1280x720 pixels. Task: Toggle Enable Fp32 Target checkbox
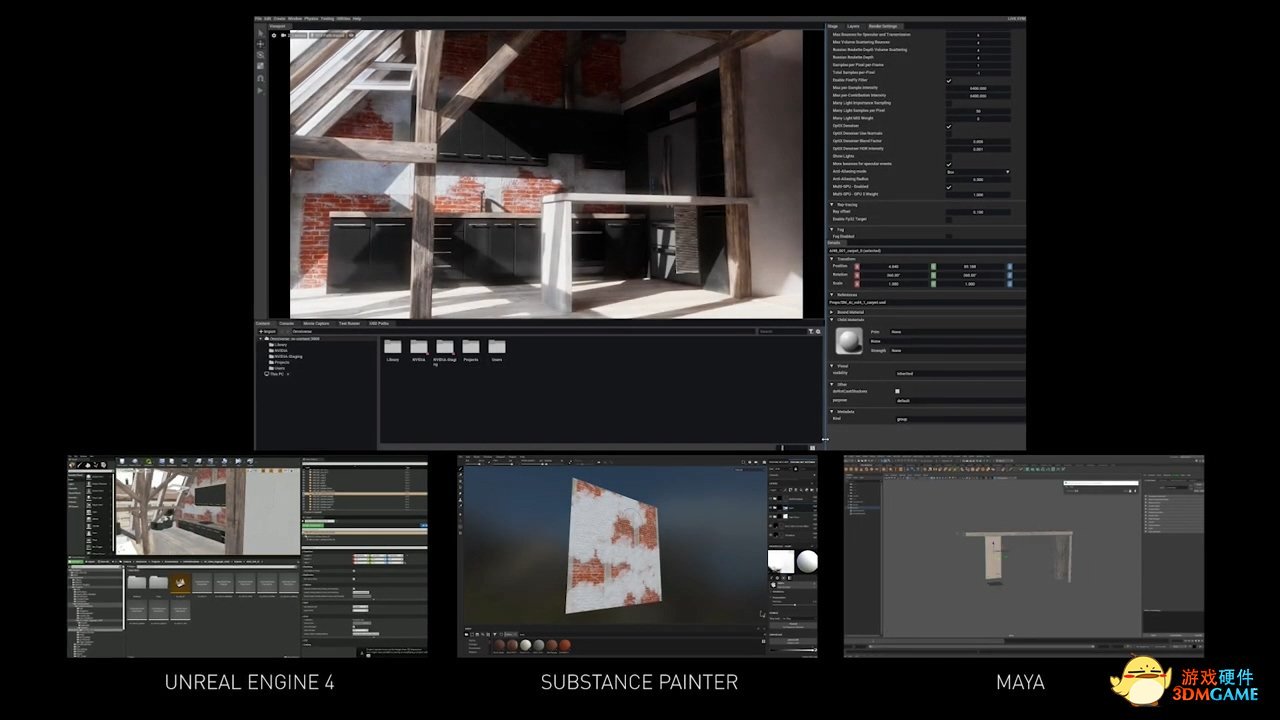point(949,219)
